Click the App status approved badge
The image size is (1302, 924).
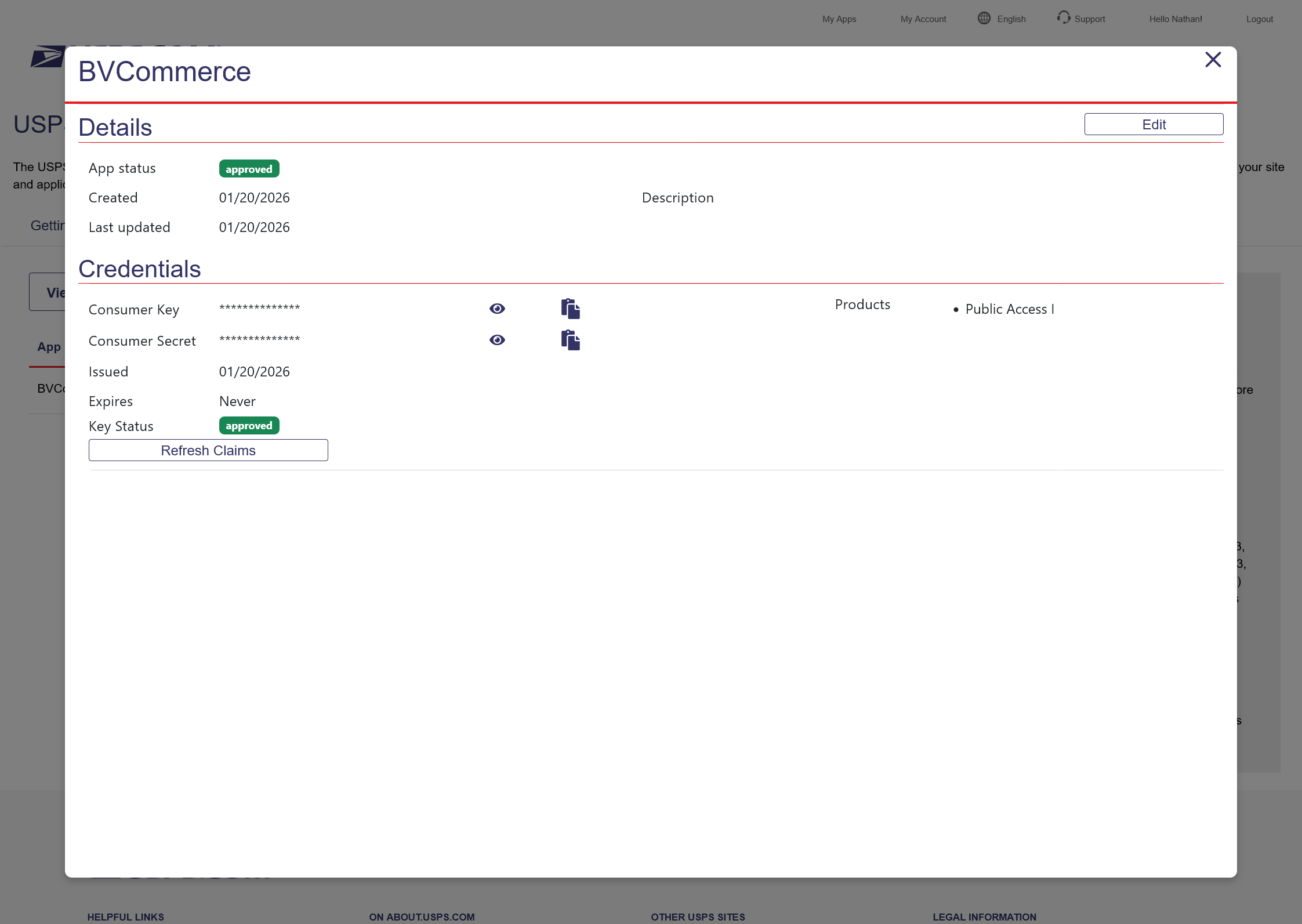249,169
